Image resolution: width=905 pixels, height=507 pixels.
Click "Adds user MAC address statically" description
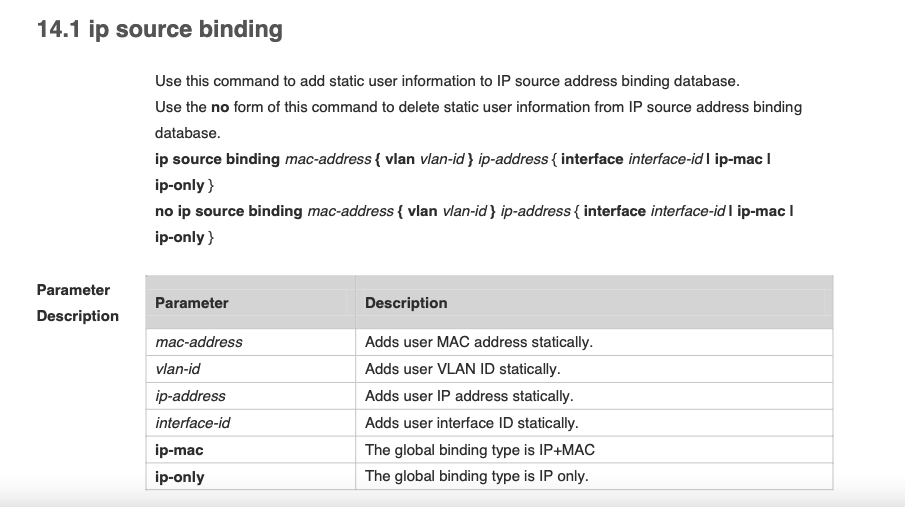[x=479, y=342]
